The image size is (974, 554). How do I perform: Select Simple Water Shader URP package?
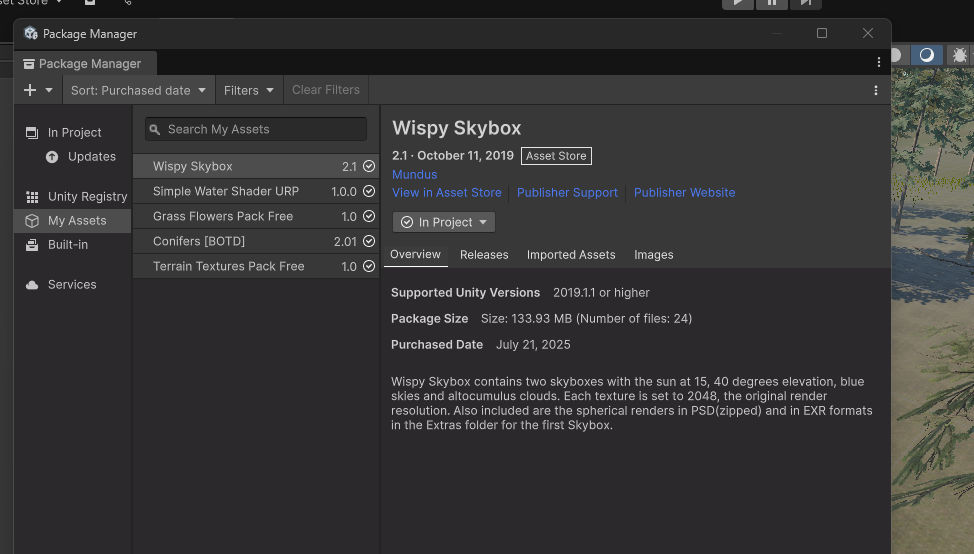[x=226, y=191]
